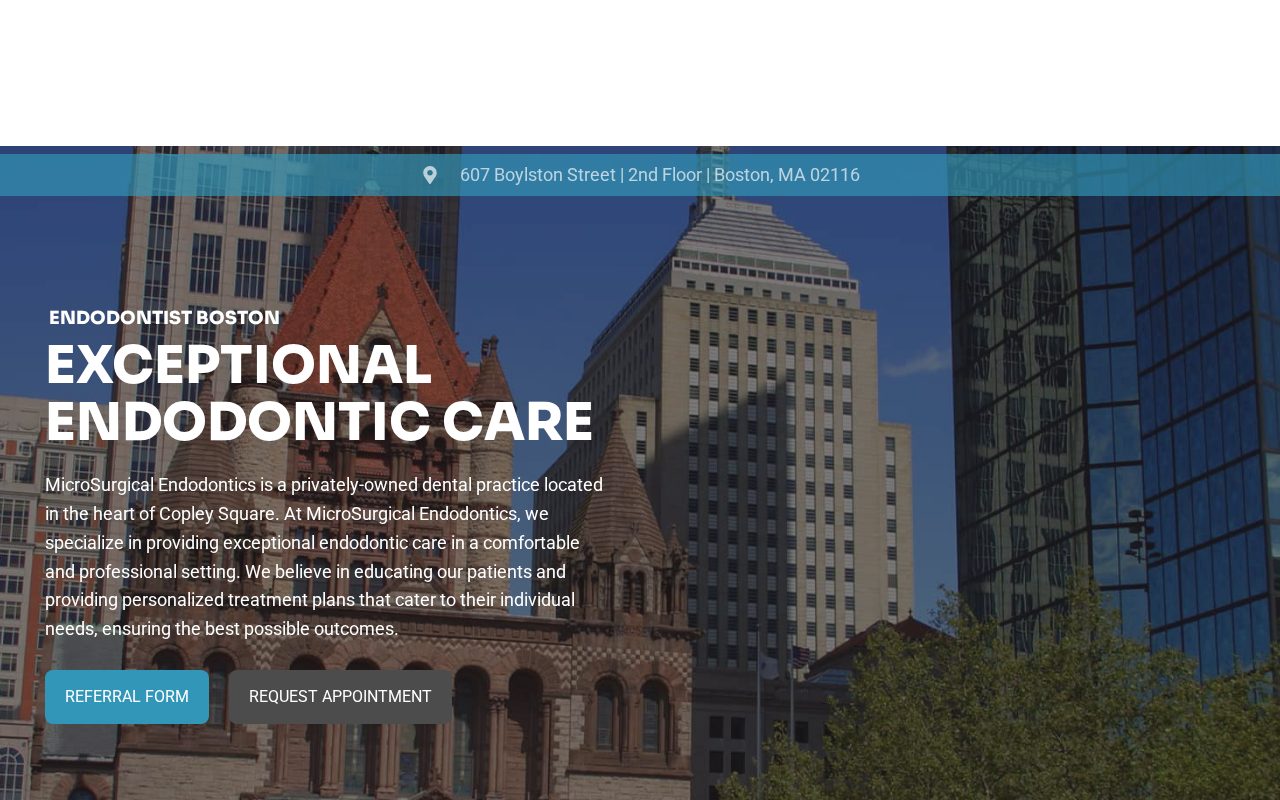Screen dimensions: 1280x800
Task: Open the Referral Form button
Action: coord(127,697)
